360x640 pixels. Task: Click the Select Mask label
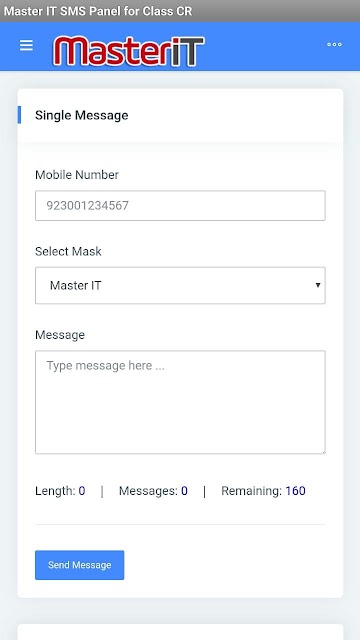(x=68, y=251)
